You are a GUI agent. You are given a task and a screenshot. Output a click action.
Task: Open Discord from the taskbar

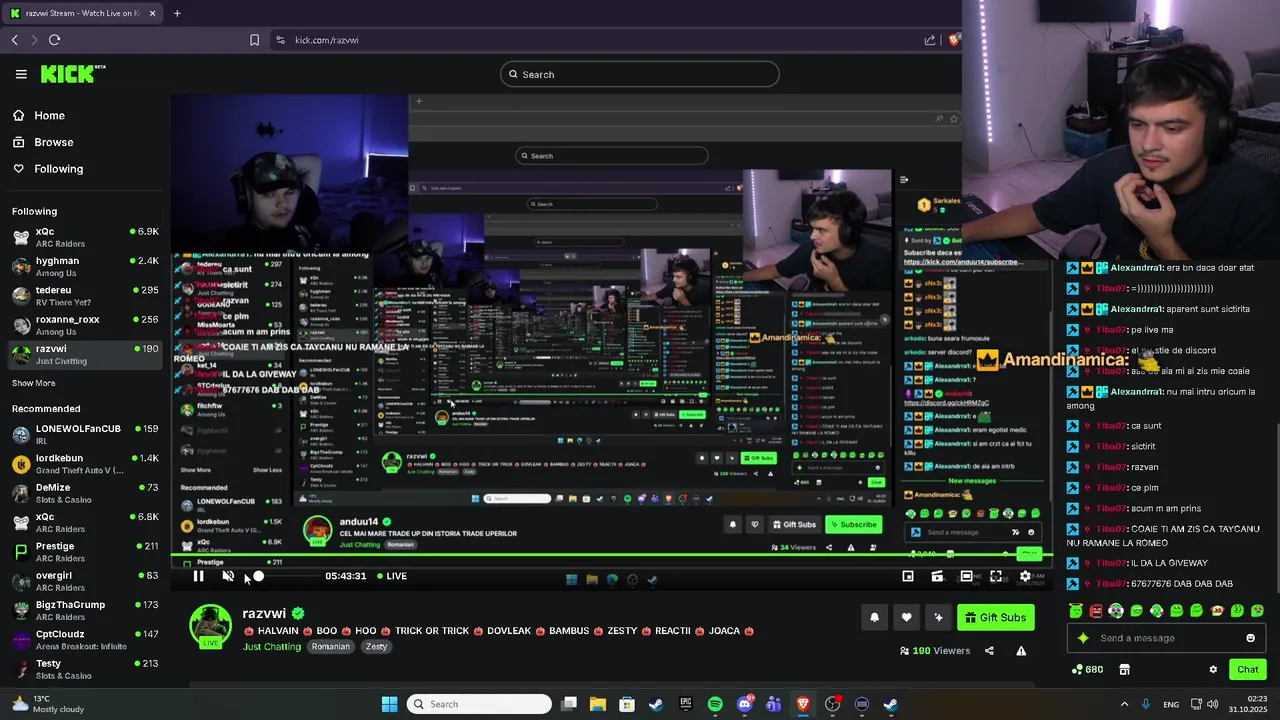click(x=744, y=704)
